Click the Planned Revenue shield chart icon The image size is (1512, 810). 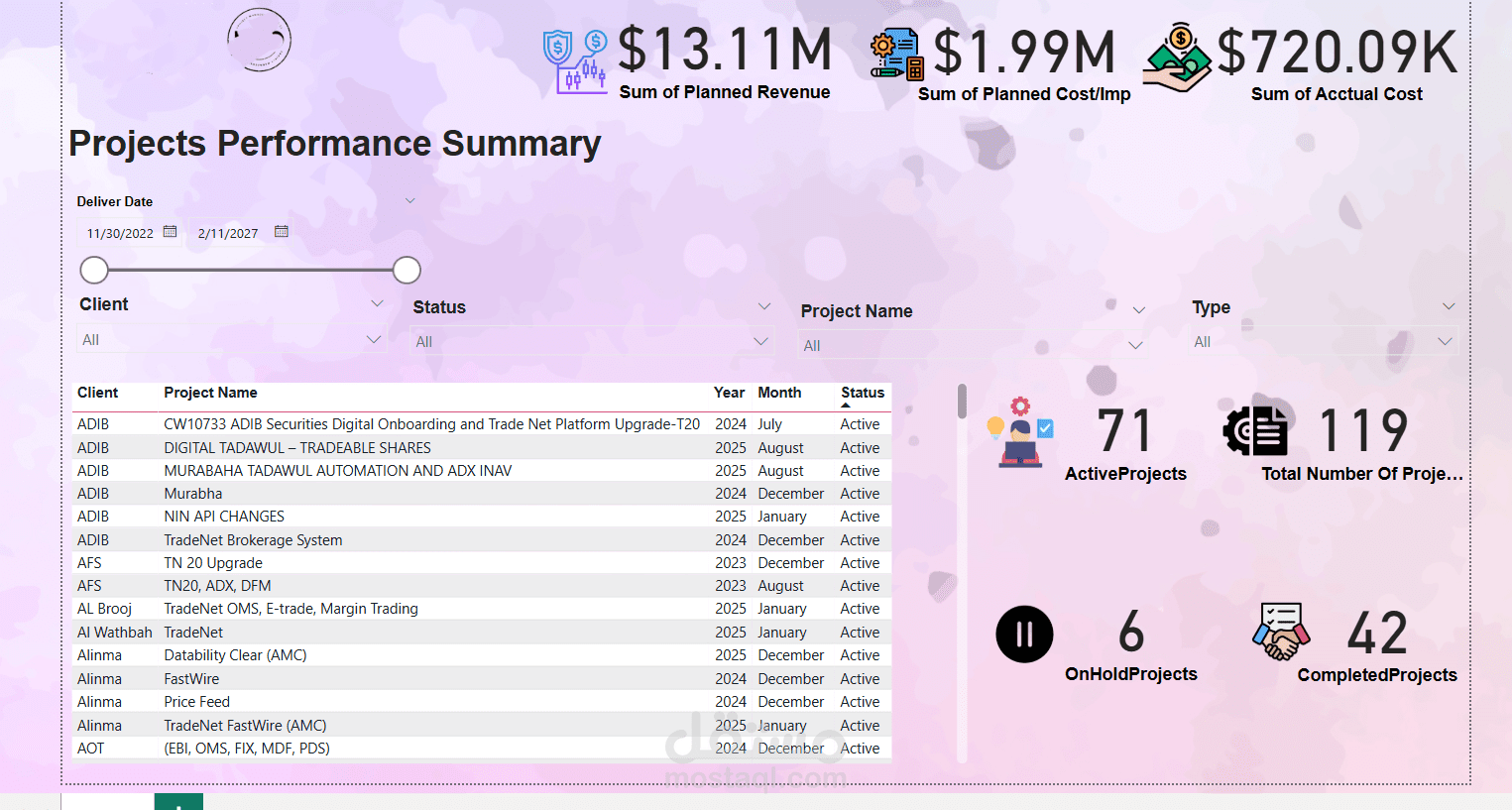575,61
